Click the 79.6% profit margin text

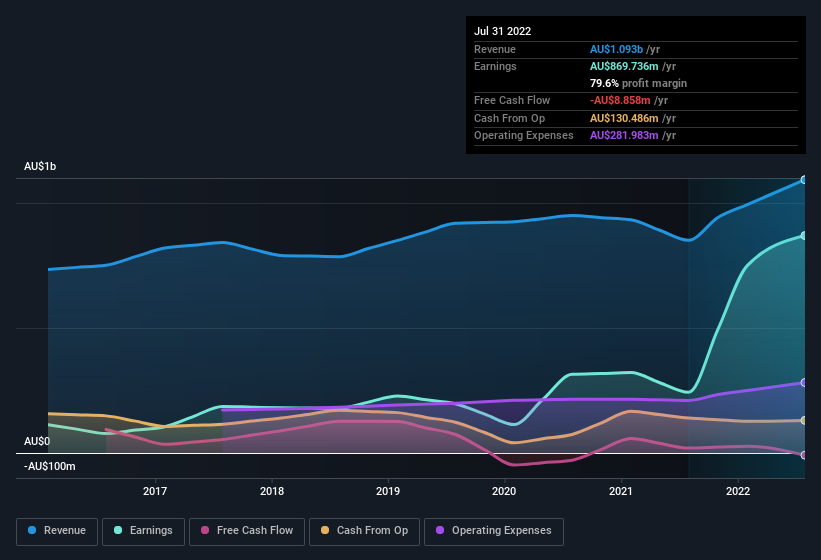[x=638, y=83]
